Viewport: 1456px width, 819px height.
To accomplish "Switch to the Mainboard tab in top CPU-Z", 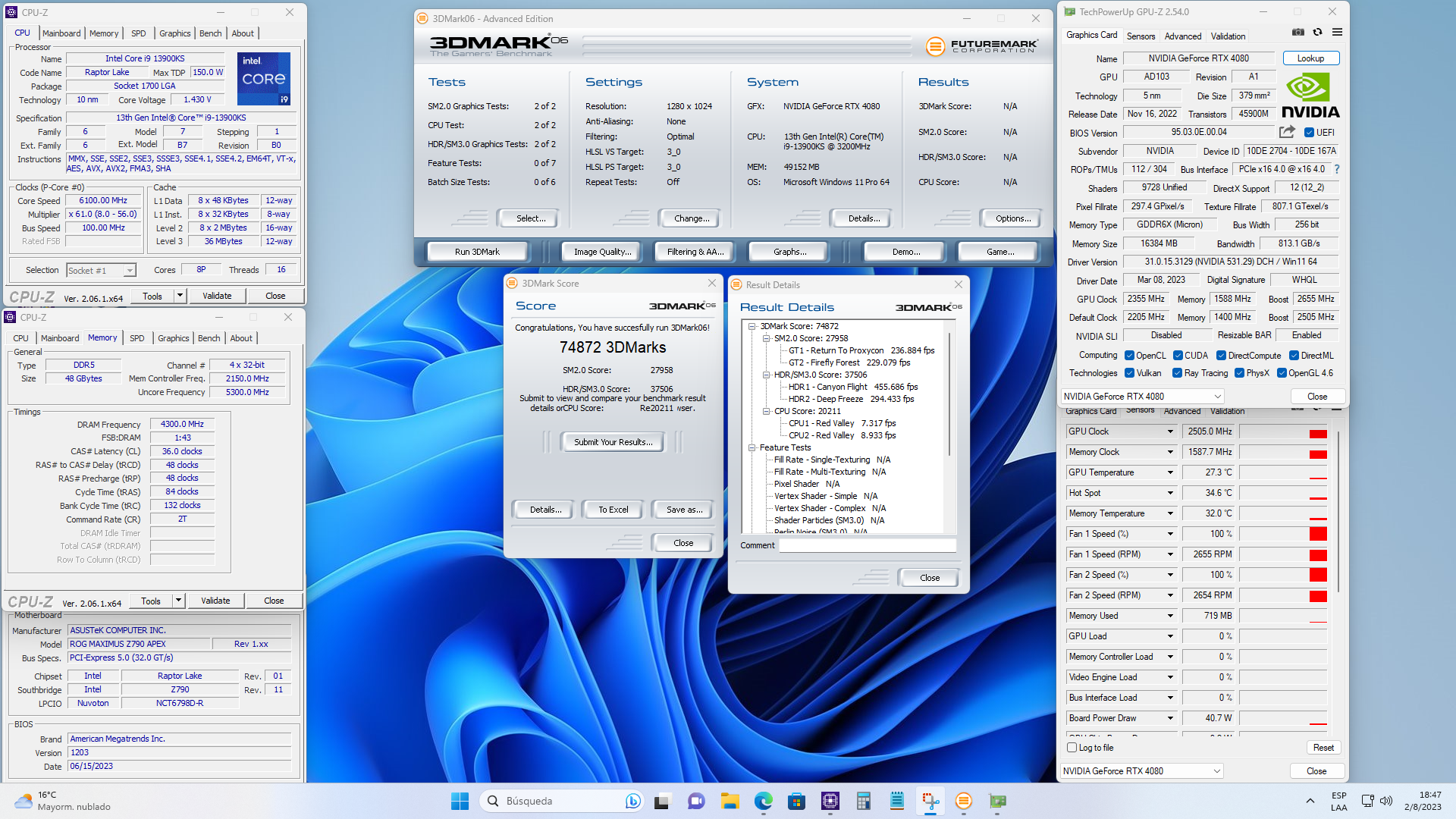I will (x=61, y=33).
